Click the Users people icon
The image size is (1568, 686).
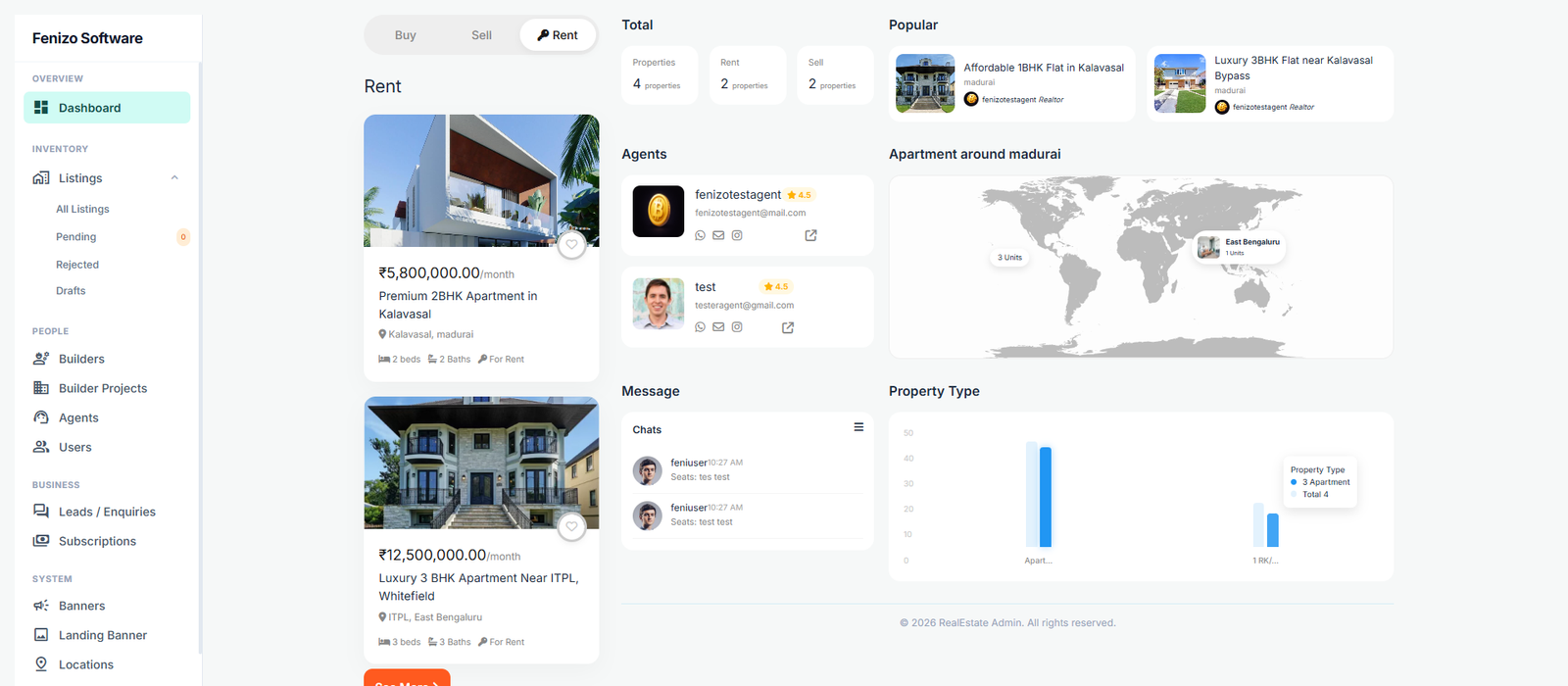41,447
